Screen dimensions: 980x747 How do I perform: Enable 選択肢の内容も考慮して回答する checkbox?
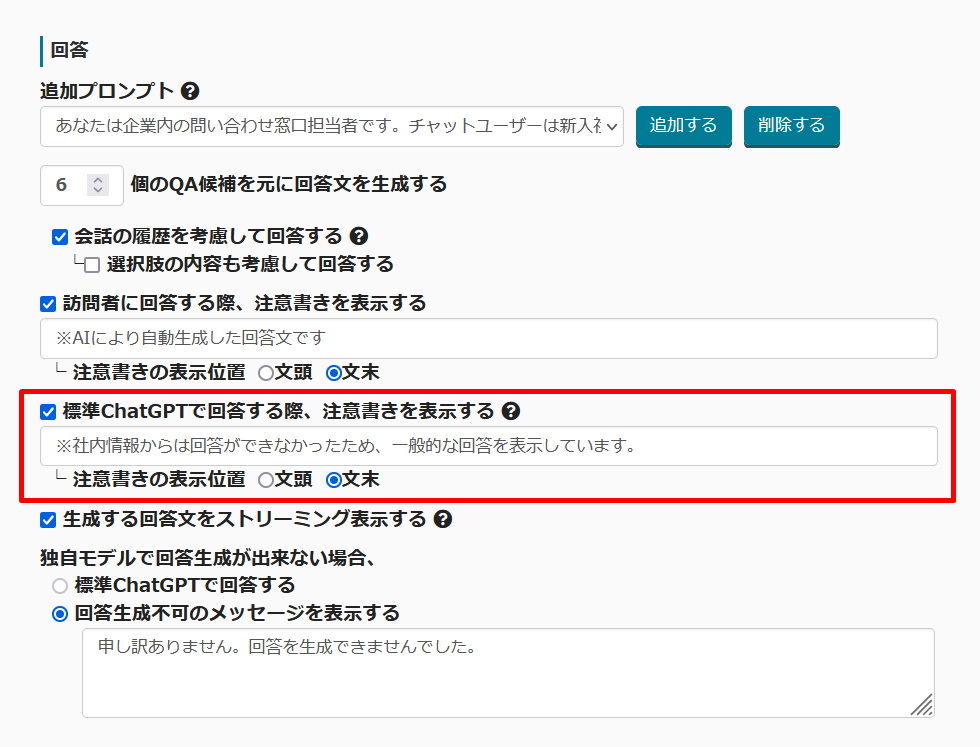tap(92, 265)
